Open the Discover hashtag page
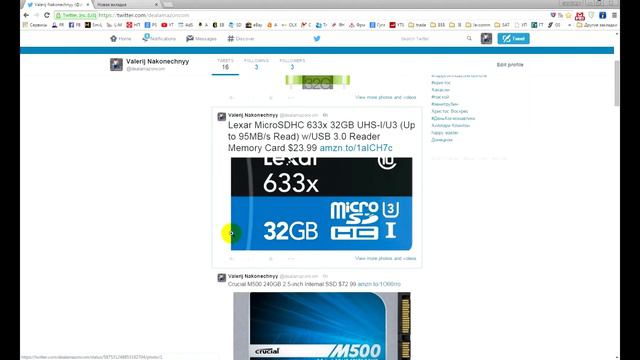This screenshot has width=640, height=360. tap(241, 38)
